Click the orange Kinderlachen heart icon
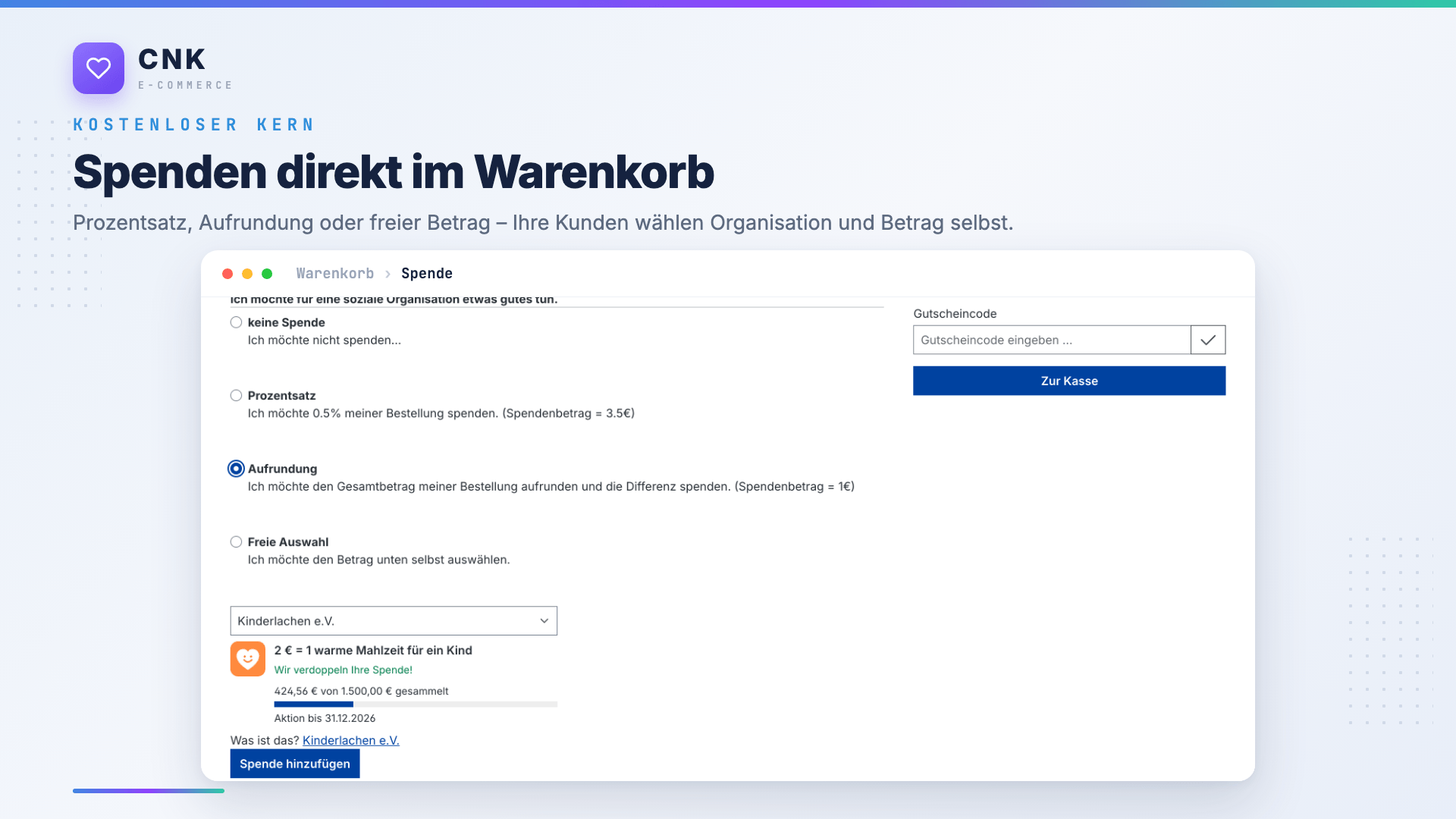 (248, 659)
